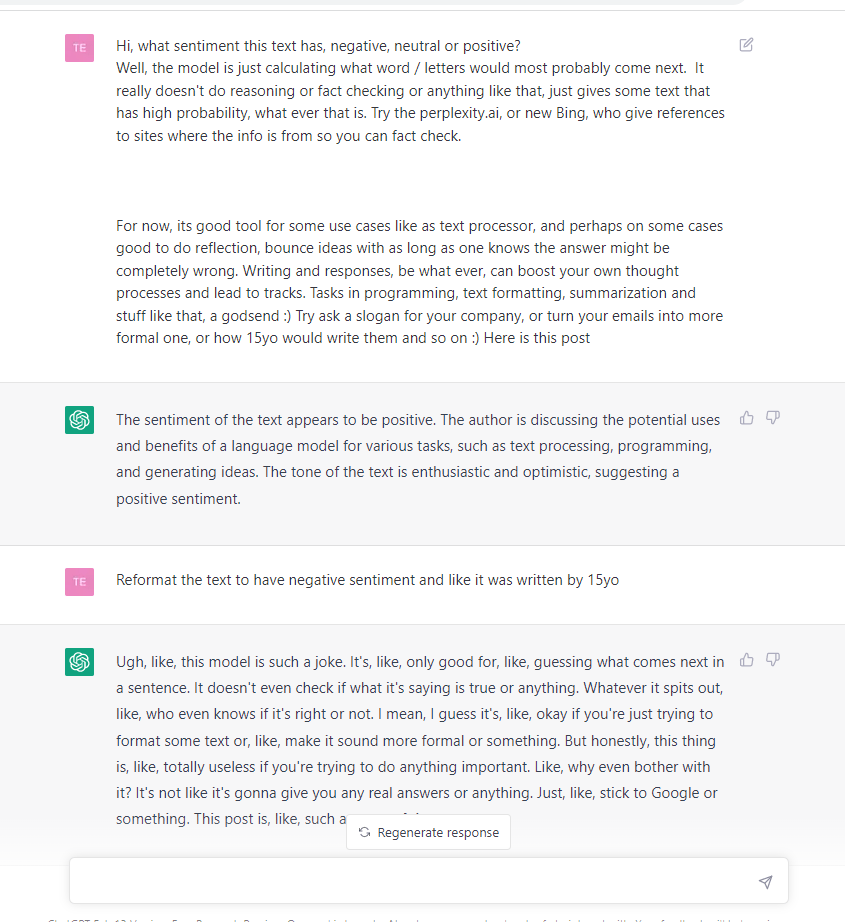Click the circular arrows regenerate icon
845x922 pixels.
click(x=365, y=832)
